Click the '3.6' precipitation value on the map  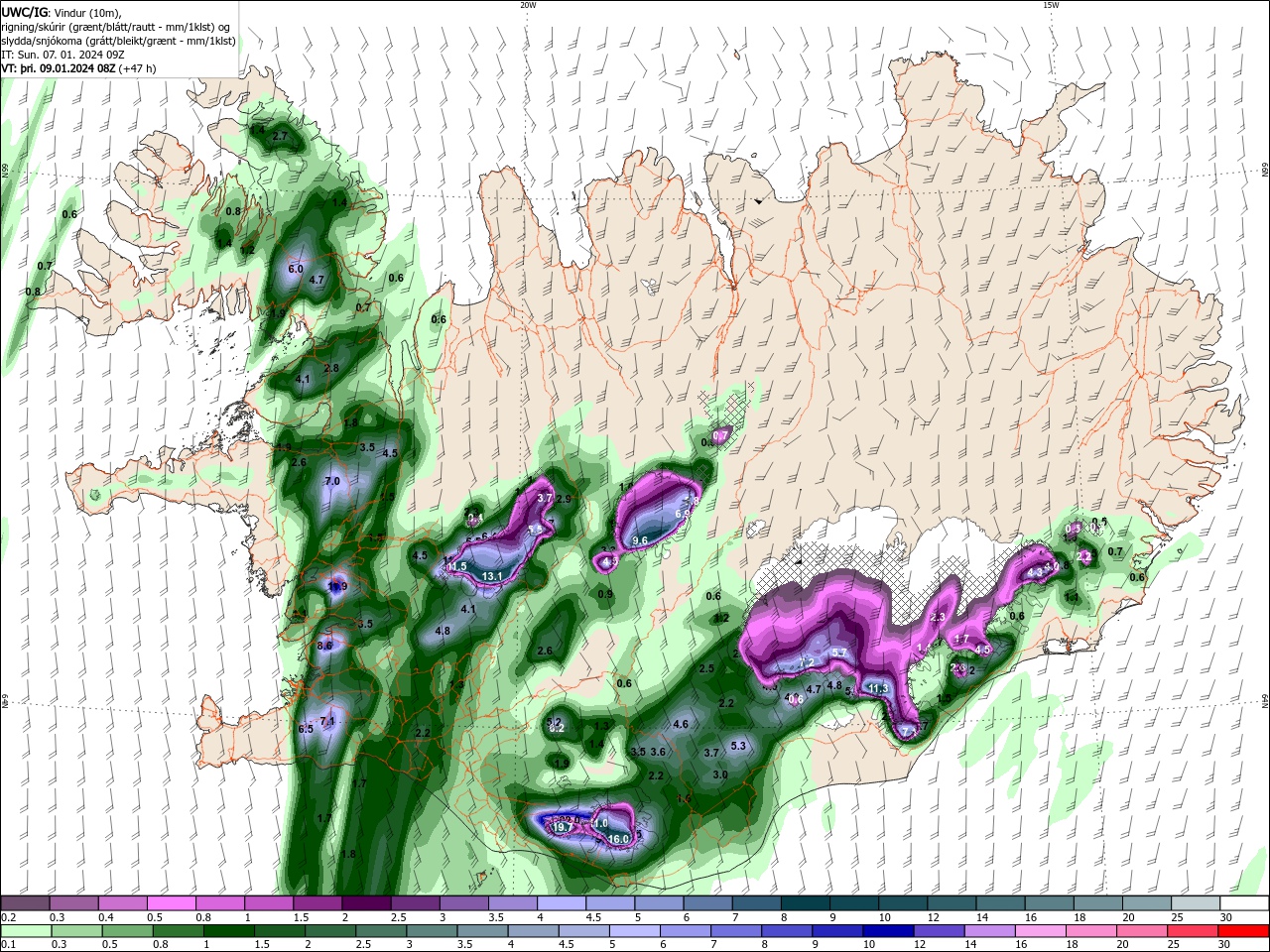coord(657,752)
